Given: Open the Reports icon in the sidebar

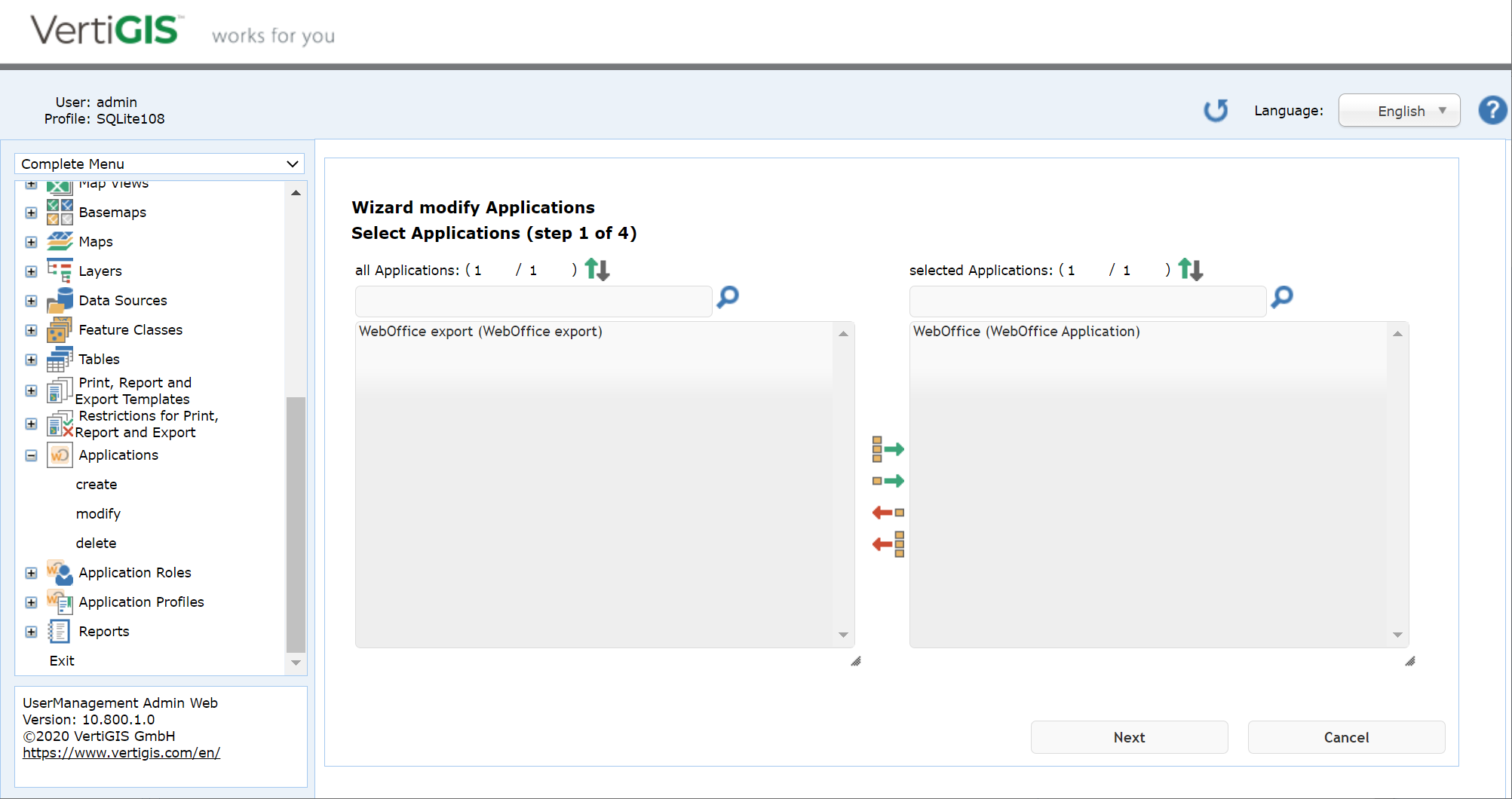Looking at the screenshot, I should 59,631.
